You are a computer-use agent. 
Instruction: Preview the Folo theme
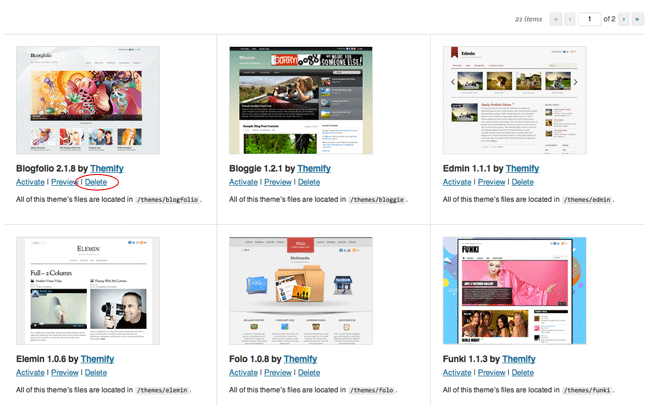click(278, 372)
